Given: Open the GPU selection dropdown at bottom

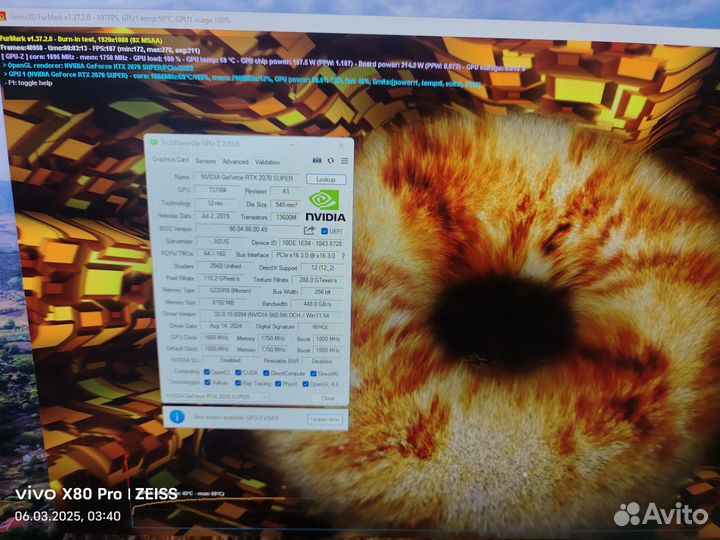Looking at the screenshot, I should (x=216, y=396).
